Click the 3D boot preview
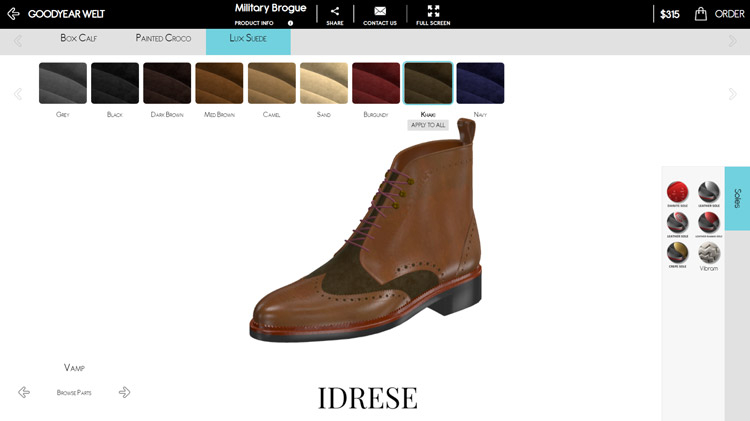Screen dimensions: 750x421 (366, 230)
